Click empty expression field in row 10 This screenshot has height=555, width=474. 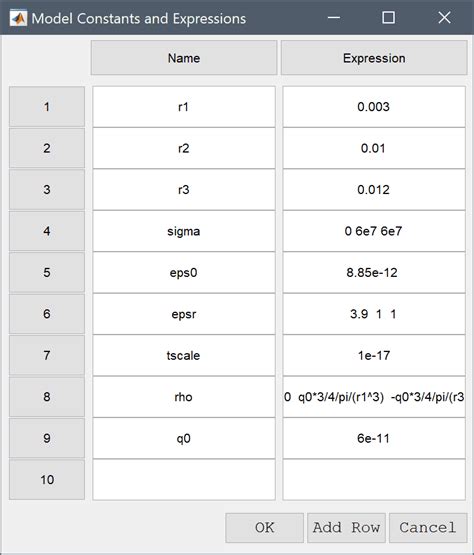coord(374,480)
